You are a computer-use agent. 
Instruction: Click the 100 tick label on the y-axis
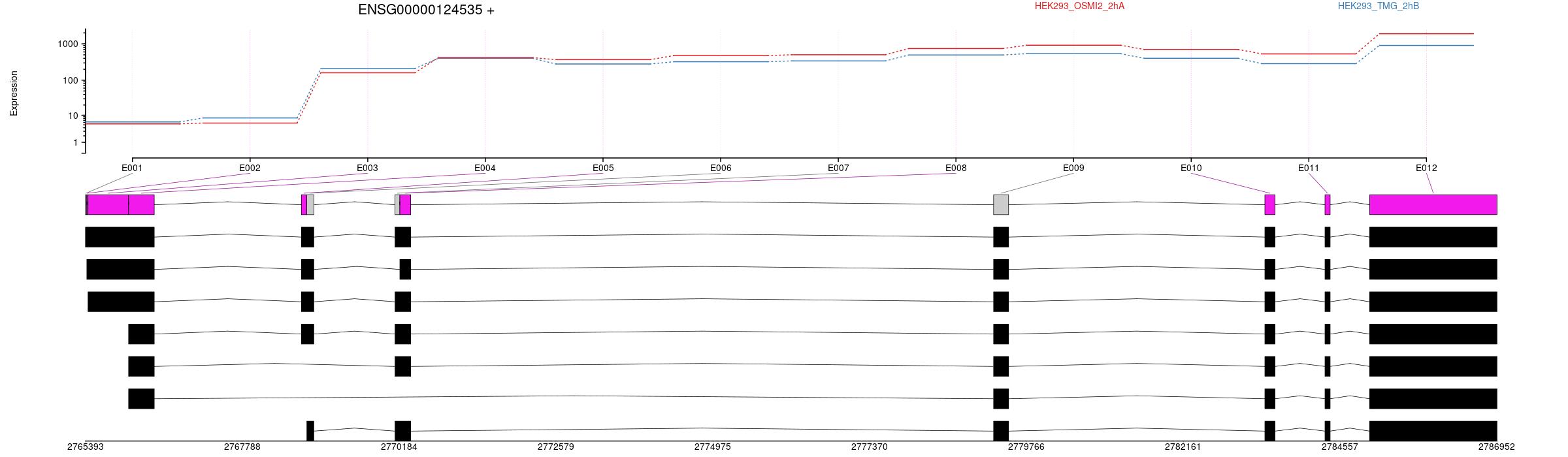point(70,80)
